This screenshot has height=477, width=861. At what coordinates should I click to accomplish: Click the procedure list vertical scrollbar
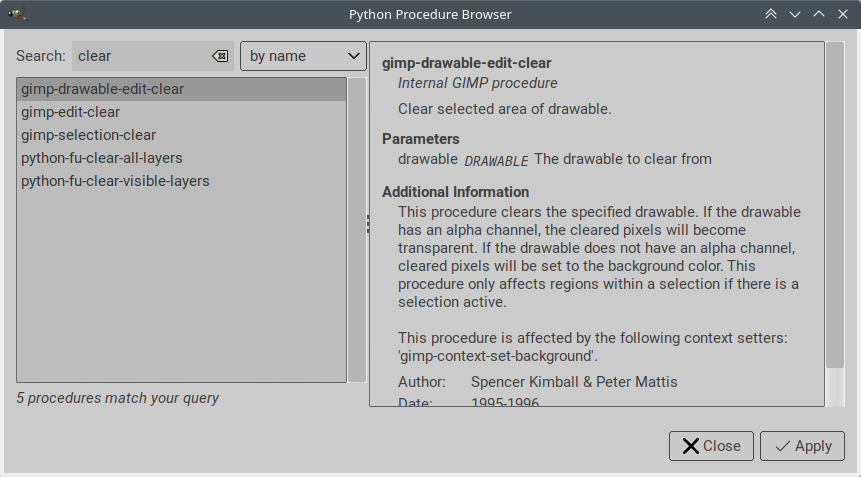356,229
